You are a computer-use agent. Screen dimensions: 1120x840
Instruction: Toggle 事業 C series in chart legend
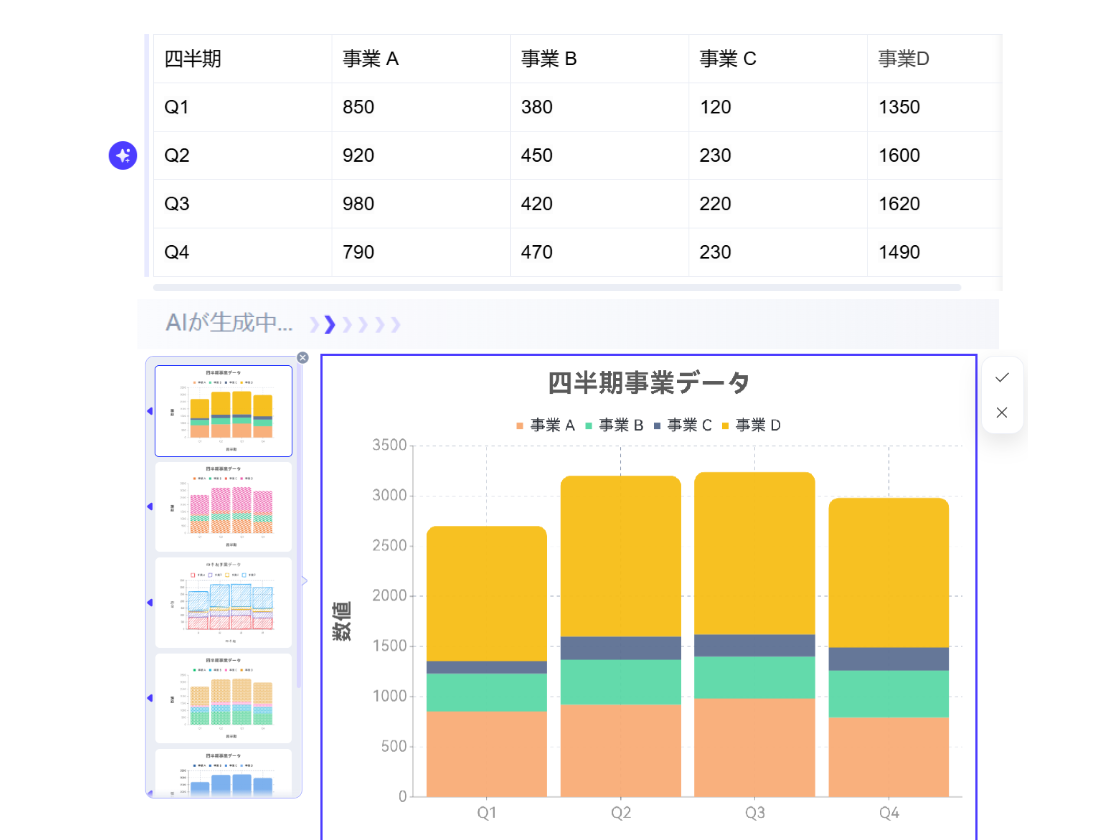[x=683, y=425]
